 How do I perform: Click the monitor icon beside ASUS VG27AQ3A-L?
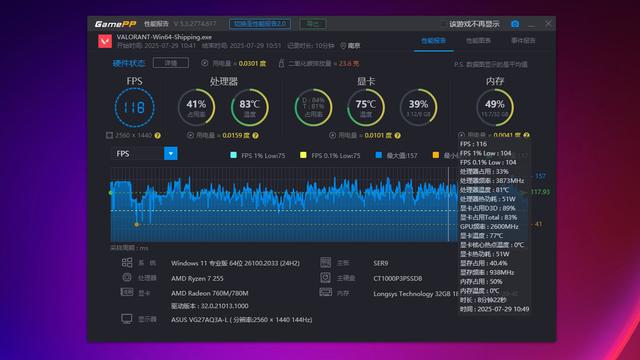[127, 319]
